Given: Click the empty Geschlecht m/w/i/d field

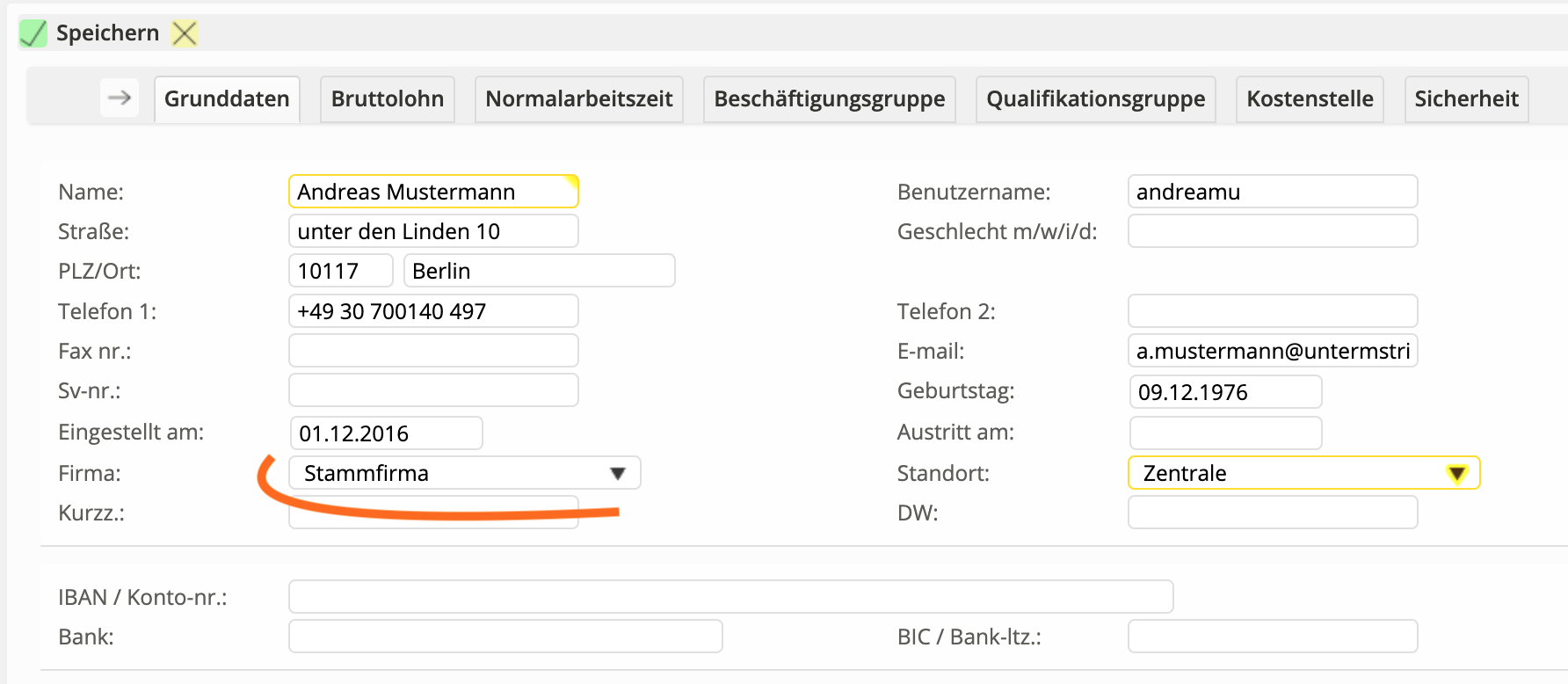Looking at the screenshot, I should [1272, 231].
